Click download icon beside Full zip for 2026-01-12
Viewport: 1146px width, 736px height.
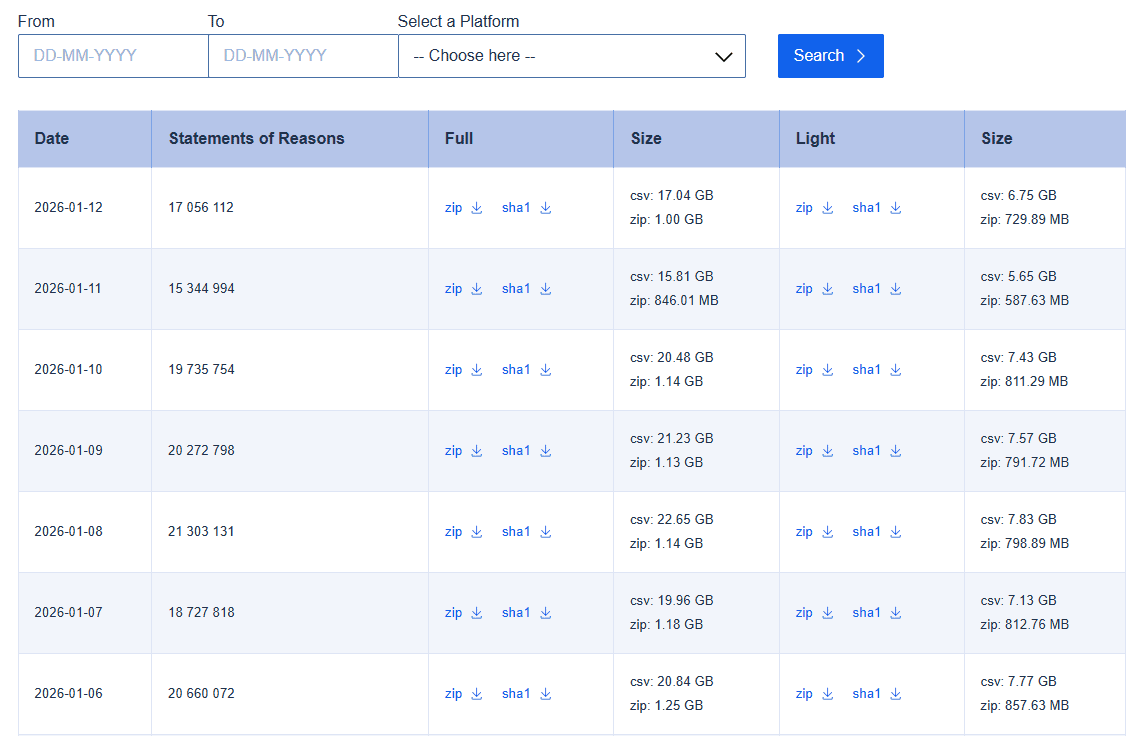coord(477,208)
